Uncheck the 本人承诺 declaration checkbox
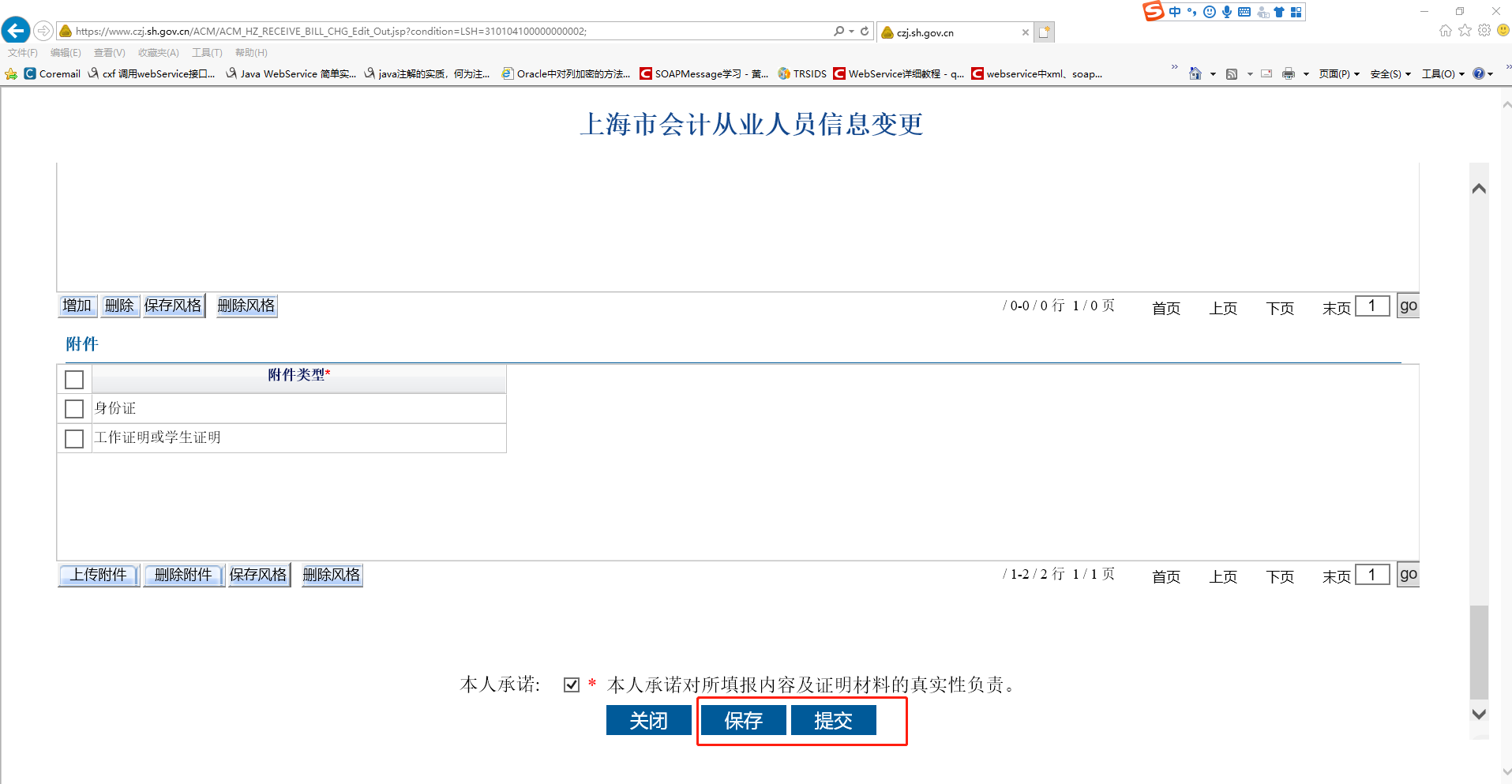This screenshot has height=784, width=1512. click(x=572, y=685)
